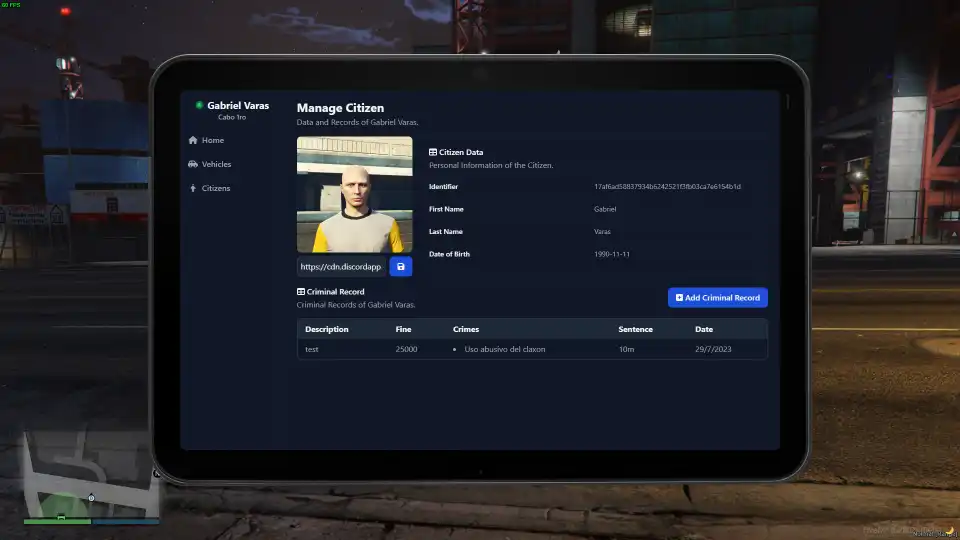
Task: Click the citizen mugshot photo
Action: (354, 194)
